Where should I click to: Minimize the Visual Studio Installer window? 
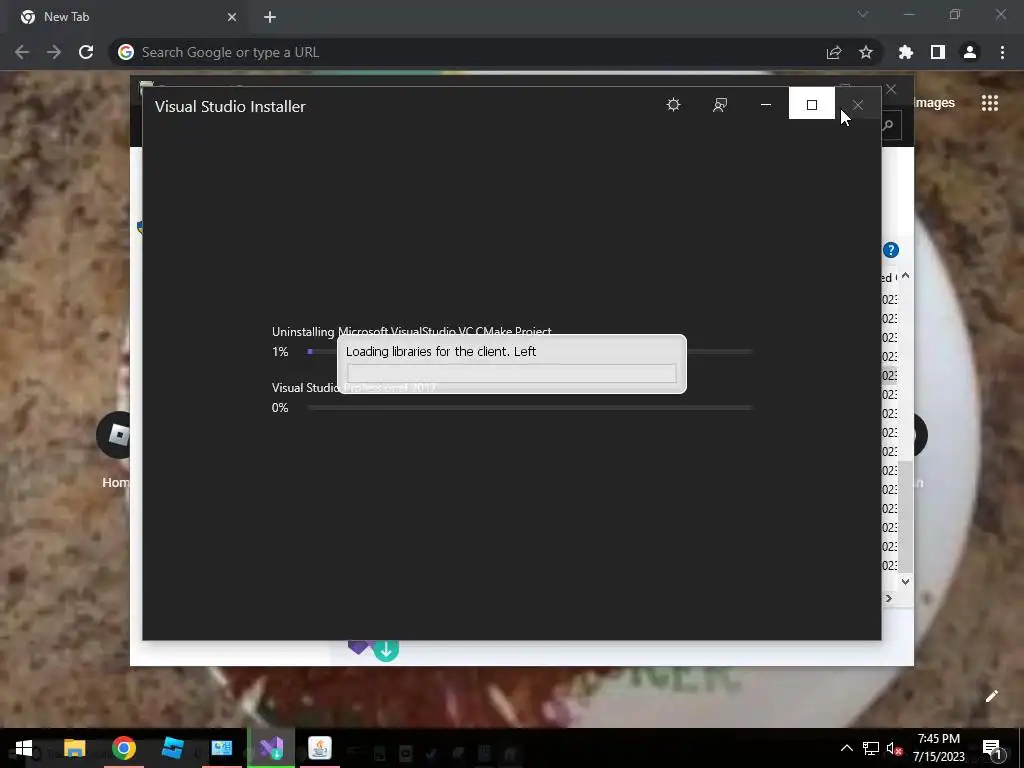765,104
